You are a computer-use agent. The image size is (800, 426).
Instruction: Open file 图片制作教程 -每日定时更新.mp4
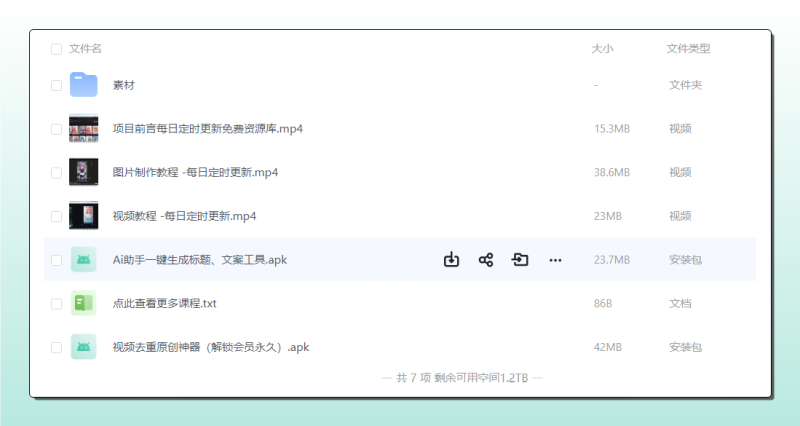[195, 172]
